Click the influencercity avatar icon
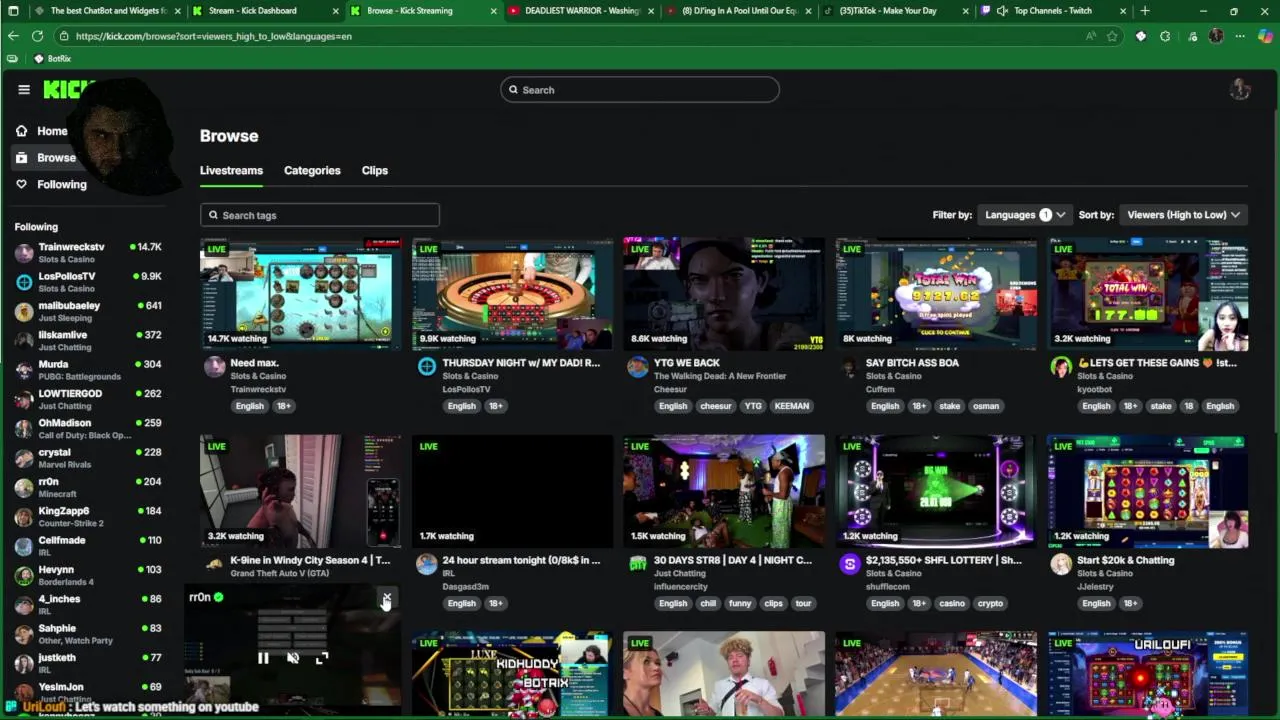 point(638,564)
